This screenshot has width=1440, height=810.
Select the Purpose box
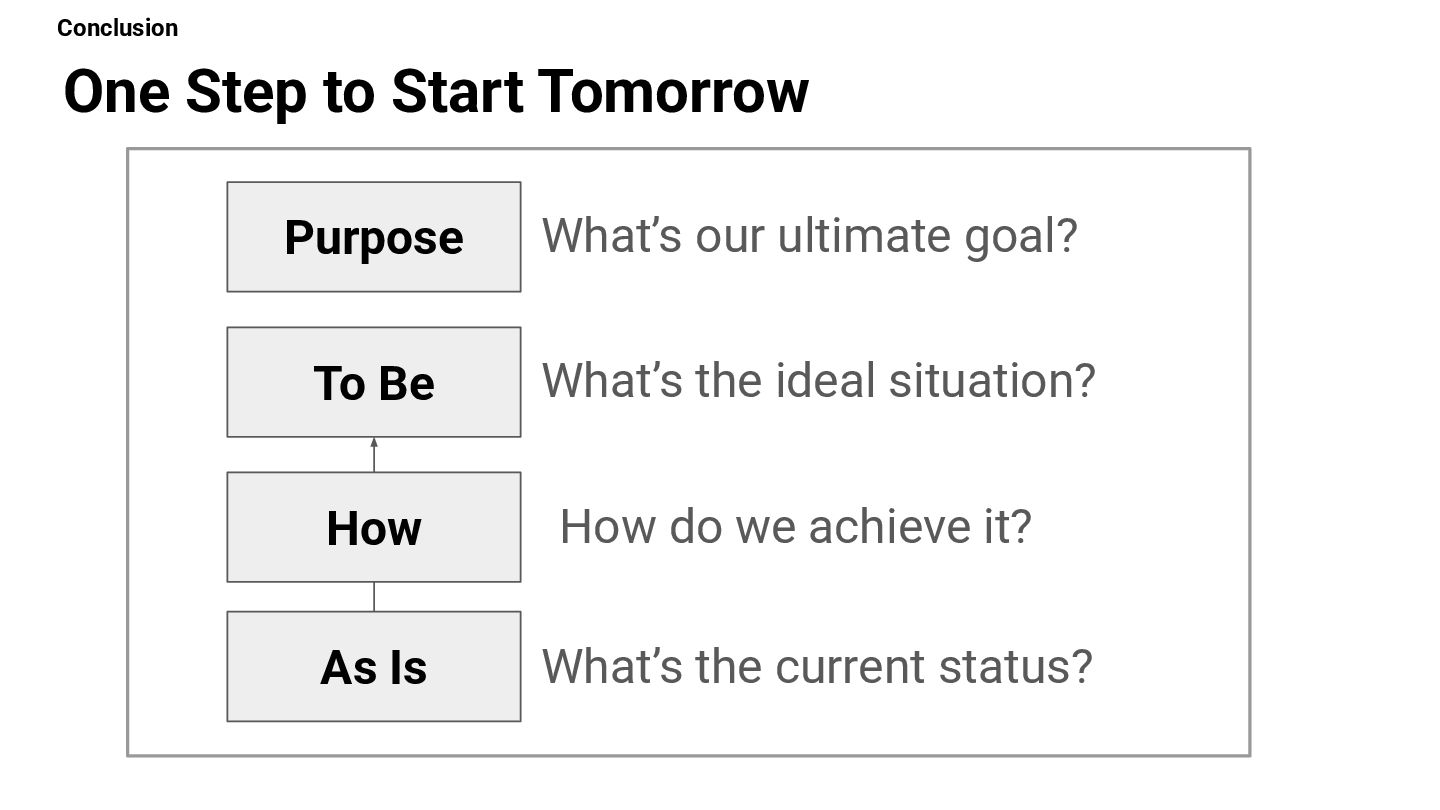tap(374, 237)
